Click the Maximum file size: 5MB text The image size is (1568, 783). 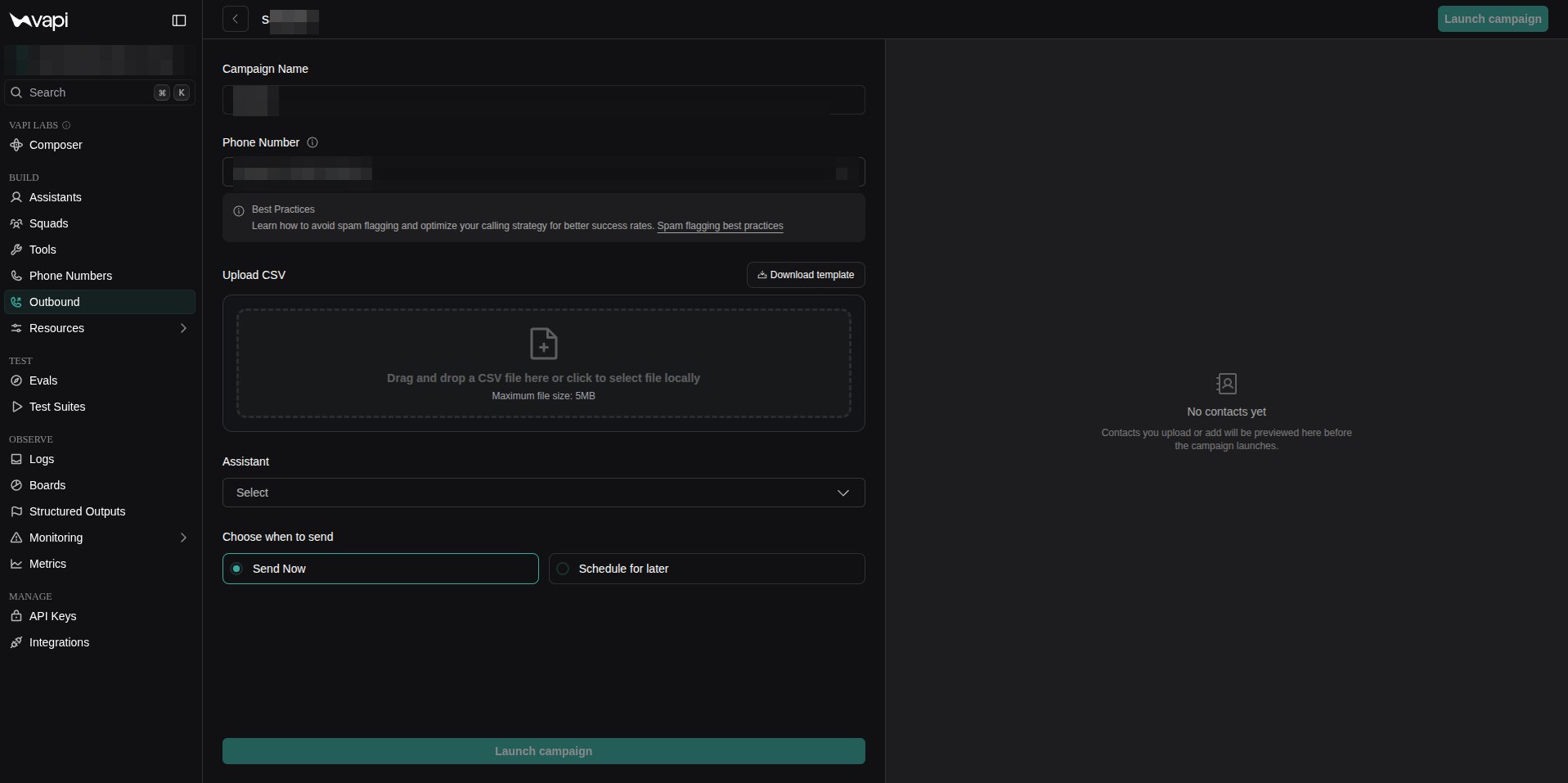[x=543, y=396]
